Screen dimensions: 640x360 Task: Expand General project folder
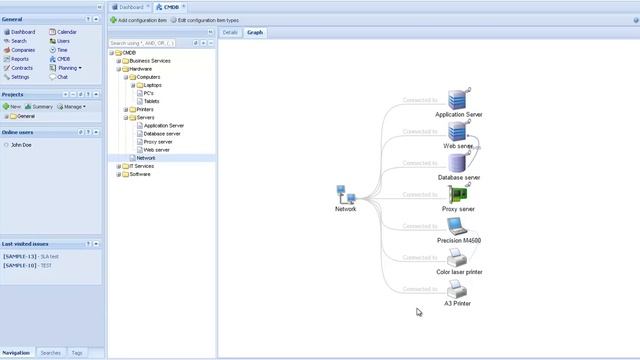(x=7, y=116)
